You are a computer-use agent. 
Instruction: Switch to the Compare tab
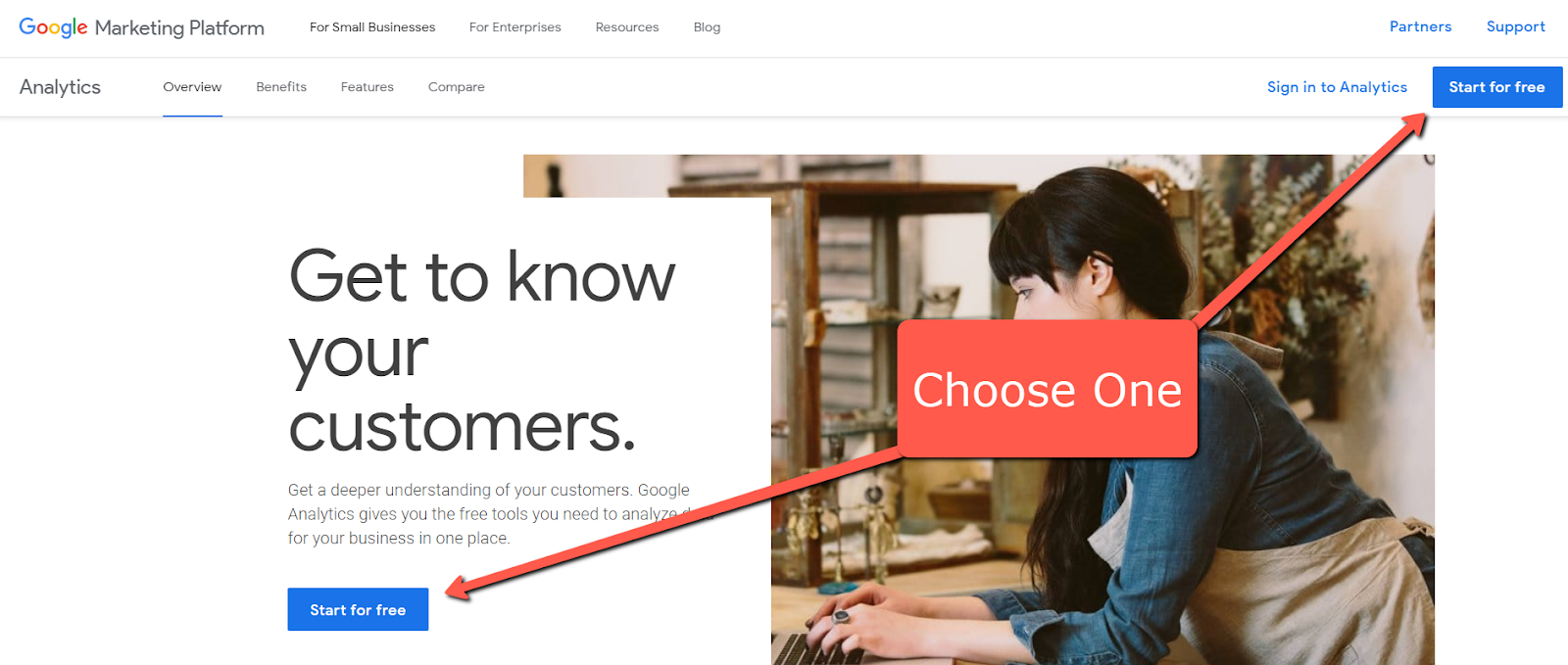[457, 87]
